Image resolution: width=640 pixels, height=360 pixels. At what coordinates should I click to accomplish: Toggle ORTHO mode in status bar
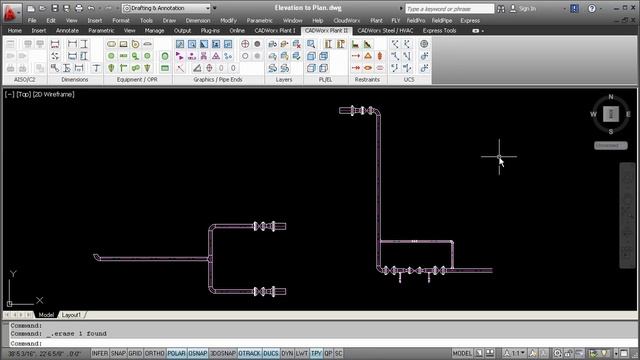pyautogui.click(x=155, y=353)
